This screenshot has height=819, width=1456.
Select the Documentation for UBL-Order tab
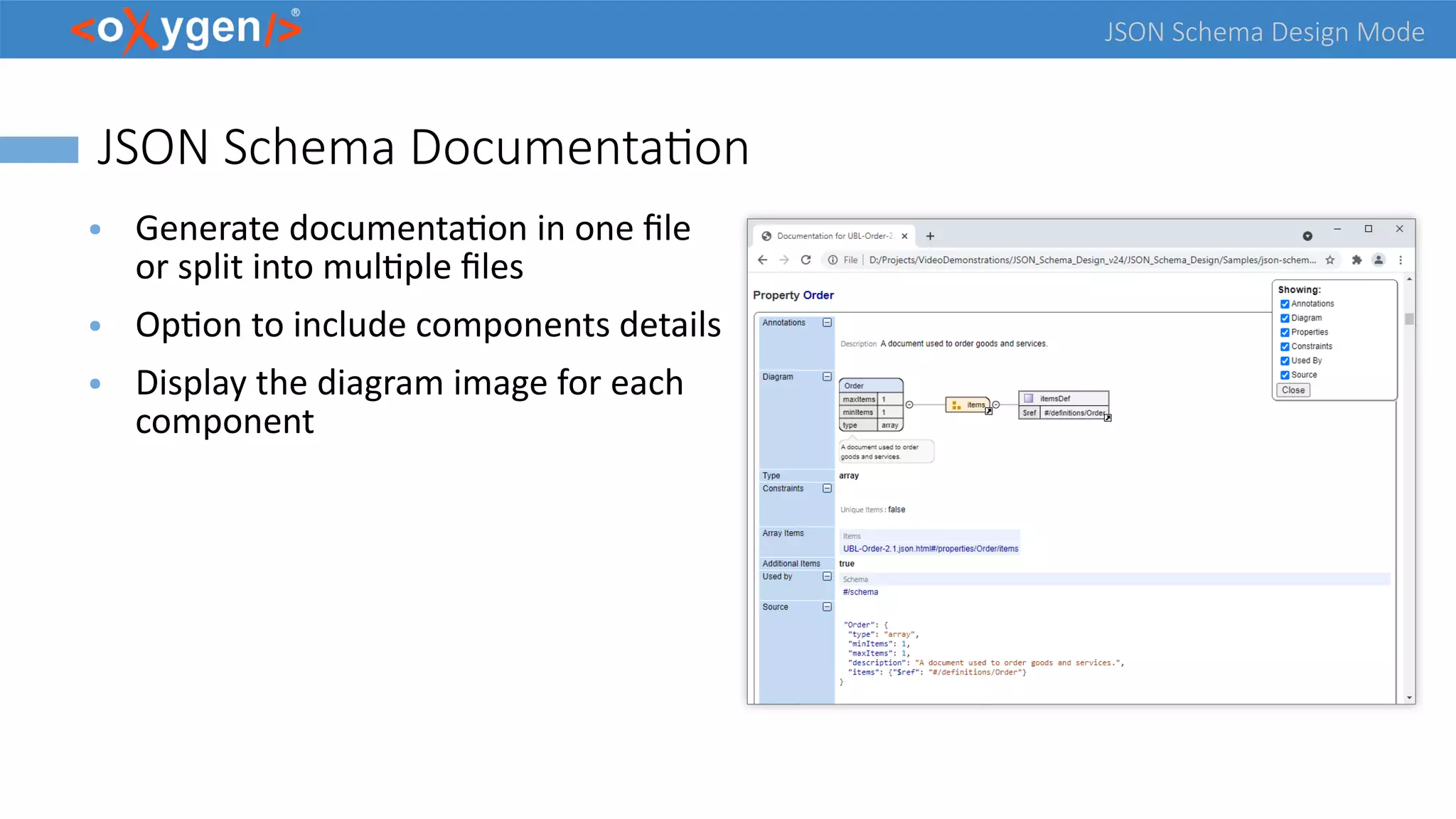pos(833,236)
